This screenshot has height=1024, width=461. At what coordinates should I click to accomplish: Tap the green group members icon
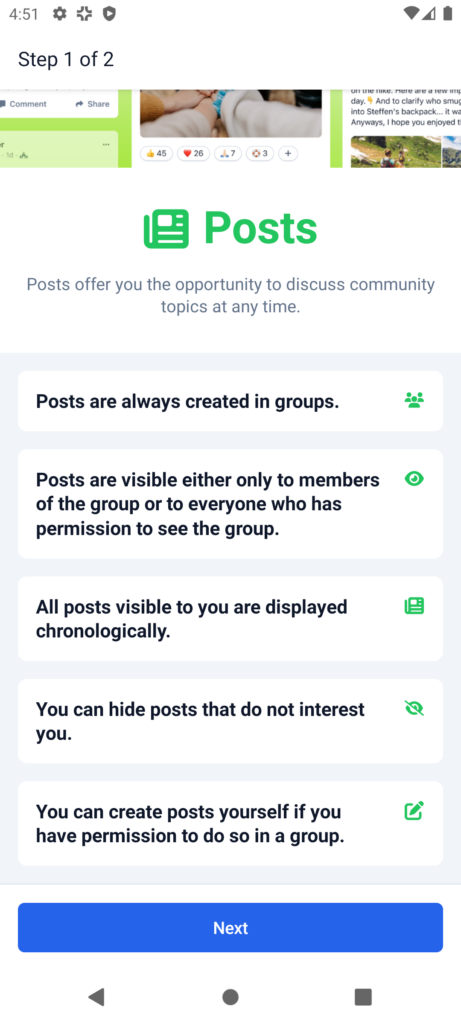(414, 400)
